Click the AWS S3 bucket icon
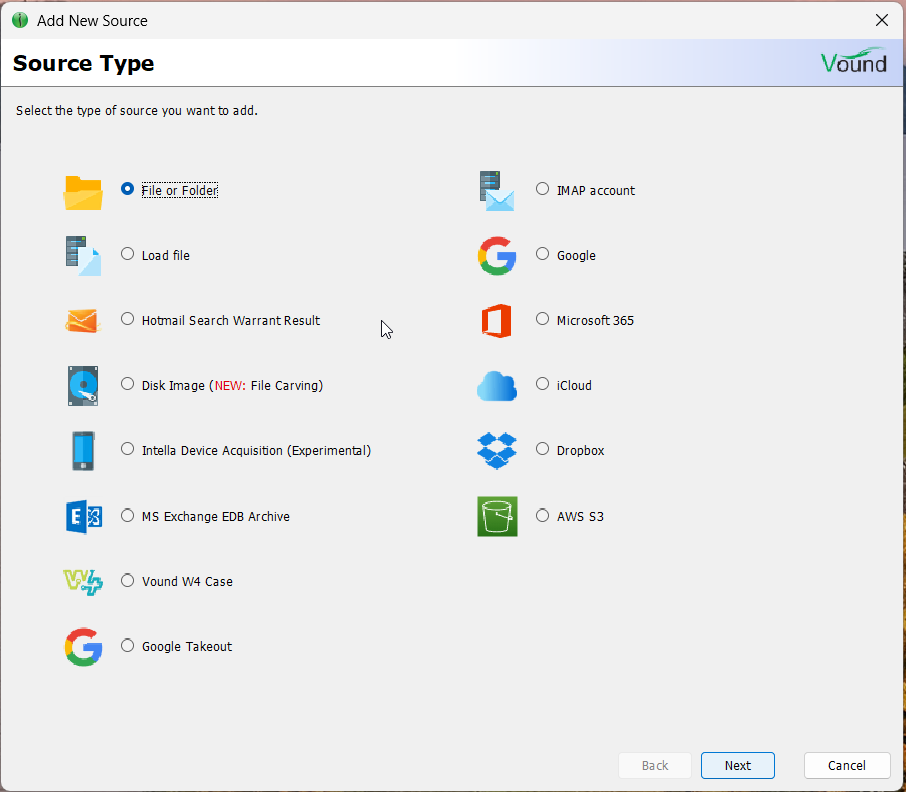 pos(497,516)
